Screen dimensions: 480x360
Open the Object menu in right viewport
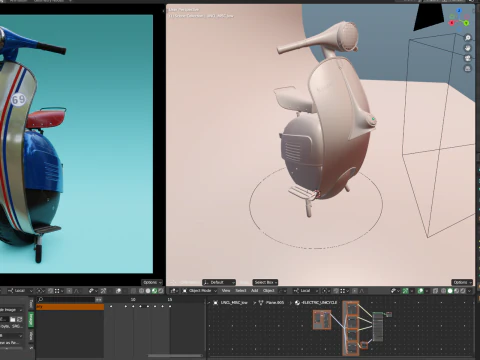pos(268,291)
